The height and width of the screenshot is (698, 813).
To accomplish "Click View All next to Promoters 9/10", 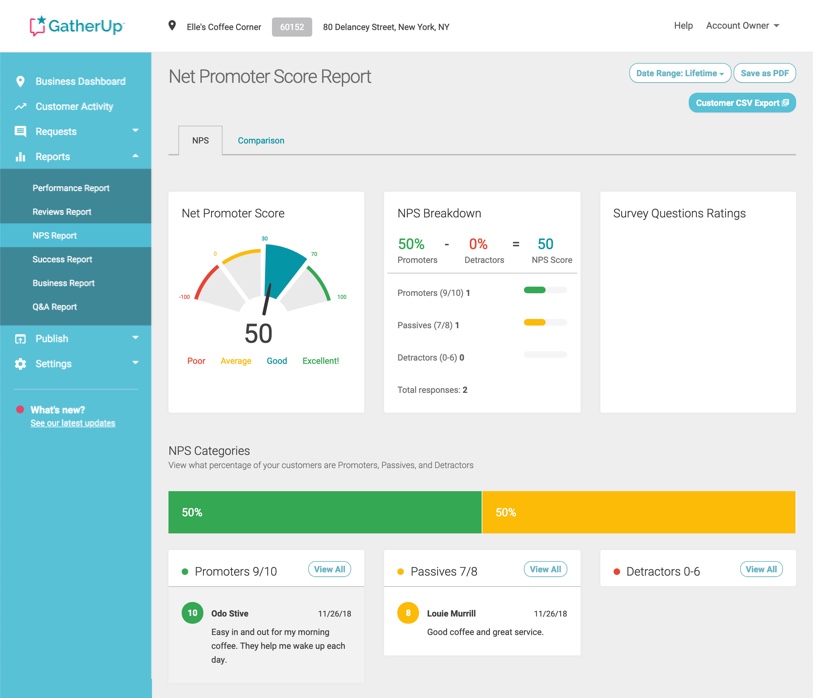I will [330, 568].
